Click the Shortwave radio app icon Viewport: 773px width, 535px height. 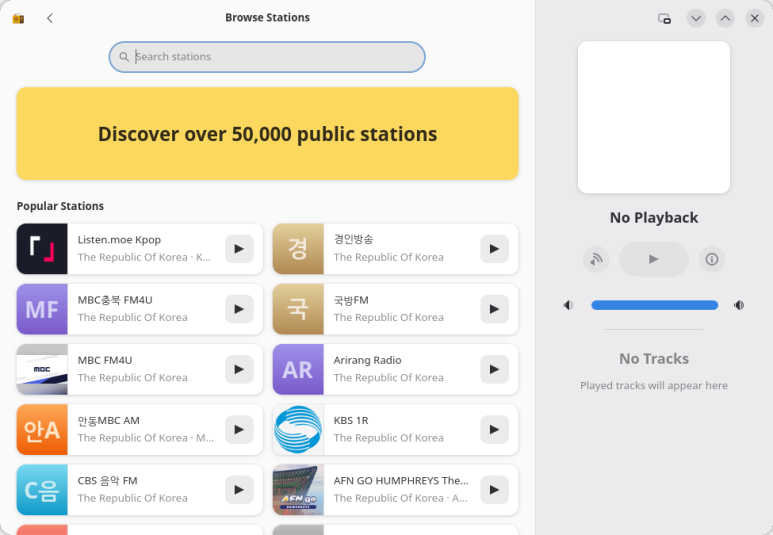point(18,19)
